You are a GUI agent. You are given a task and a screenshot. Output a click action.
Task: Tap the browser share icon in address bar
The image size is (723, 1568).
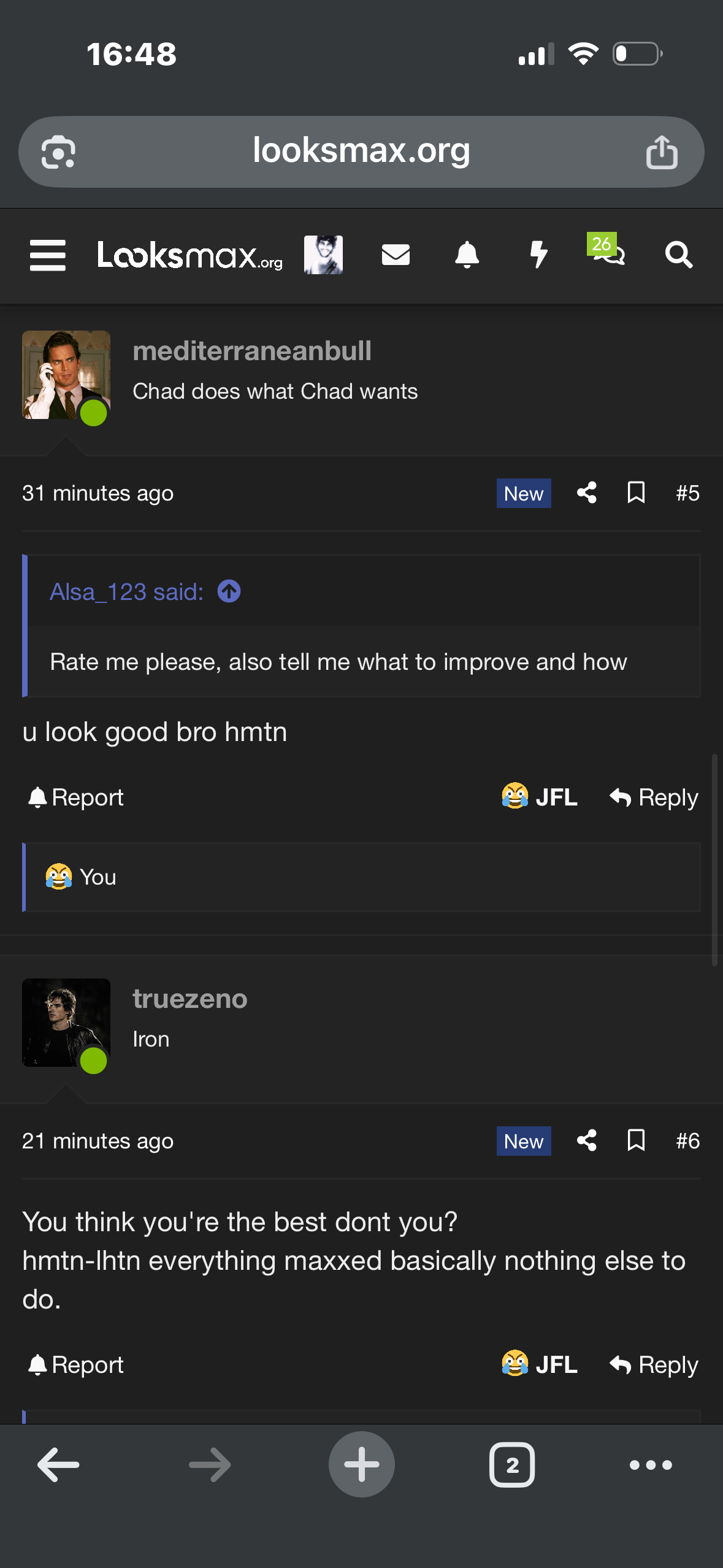coord(662,152)
